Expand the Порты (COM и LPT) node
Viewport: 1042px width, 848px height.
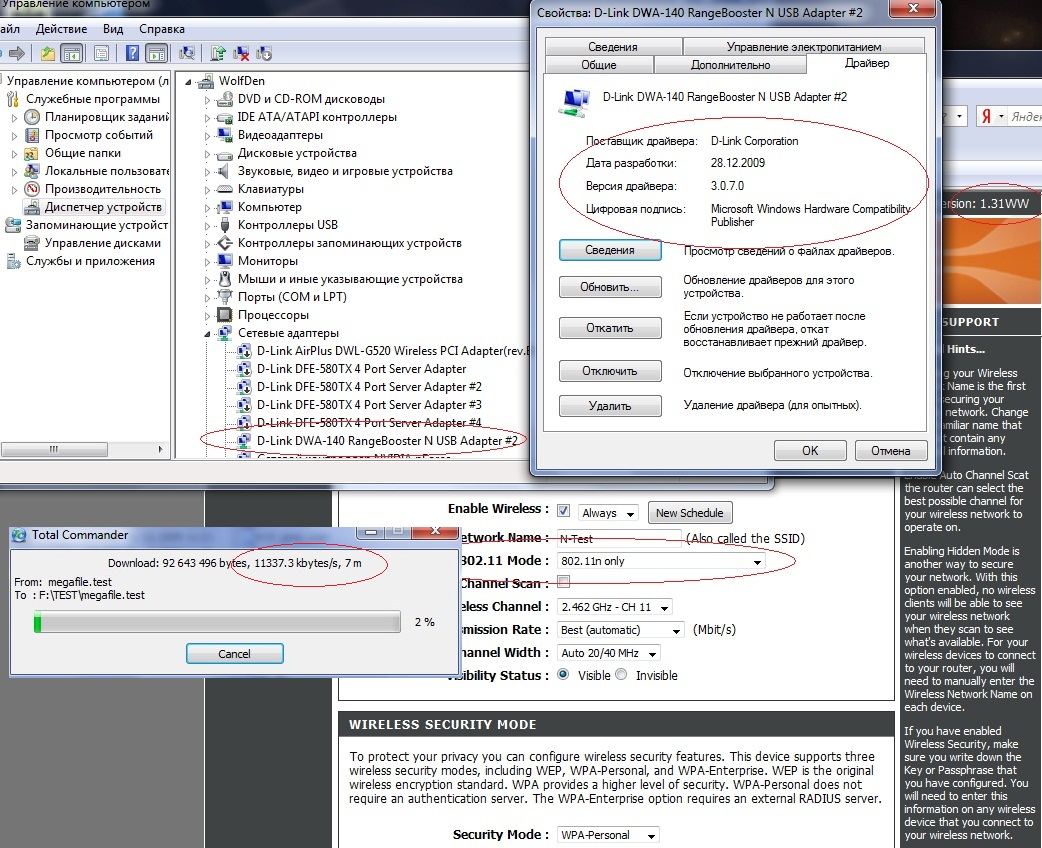pos(207,298)
